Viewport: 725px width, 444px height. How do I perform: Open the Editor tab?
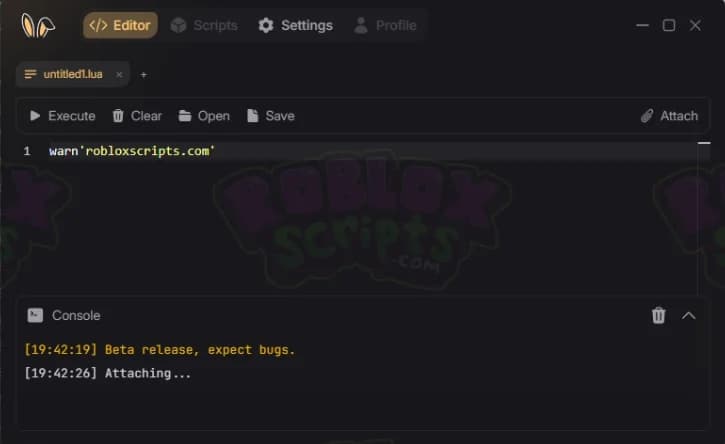point(120,25)
